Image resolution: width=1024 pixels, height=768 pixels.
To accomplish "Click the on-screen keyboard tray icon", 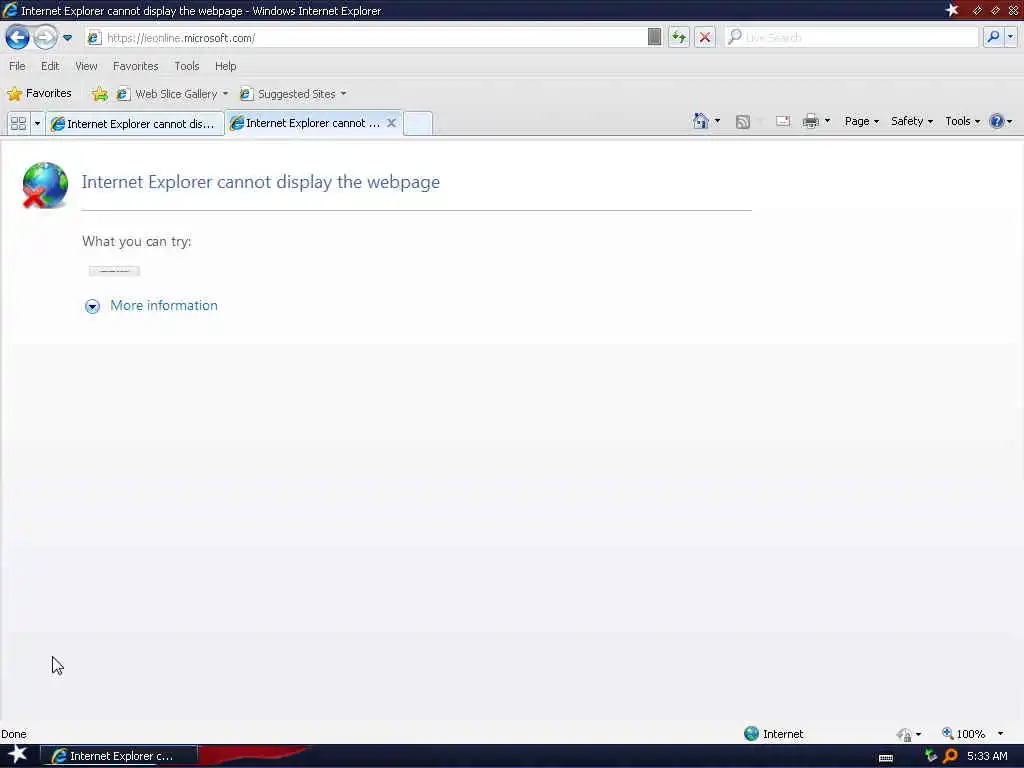I will pyautogui.click(x=886, y=758).
